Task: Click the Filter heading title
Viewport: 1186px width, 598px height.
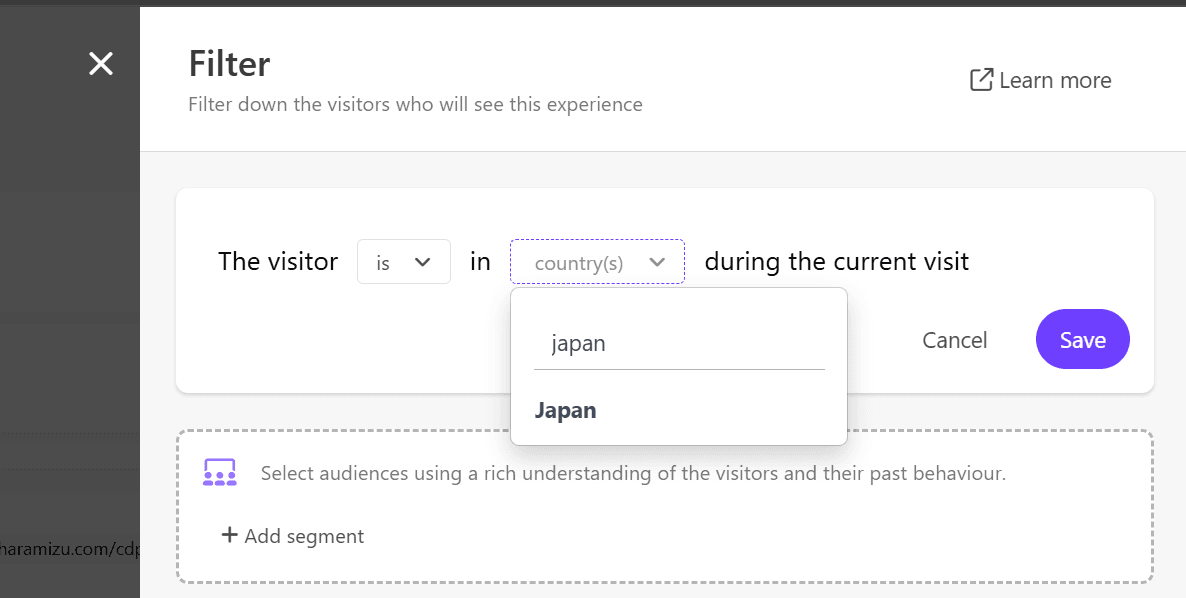Action: pos(229,64)
